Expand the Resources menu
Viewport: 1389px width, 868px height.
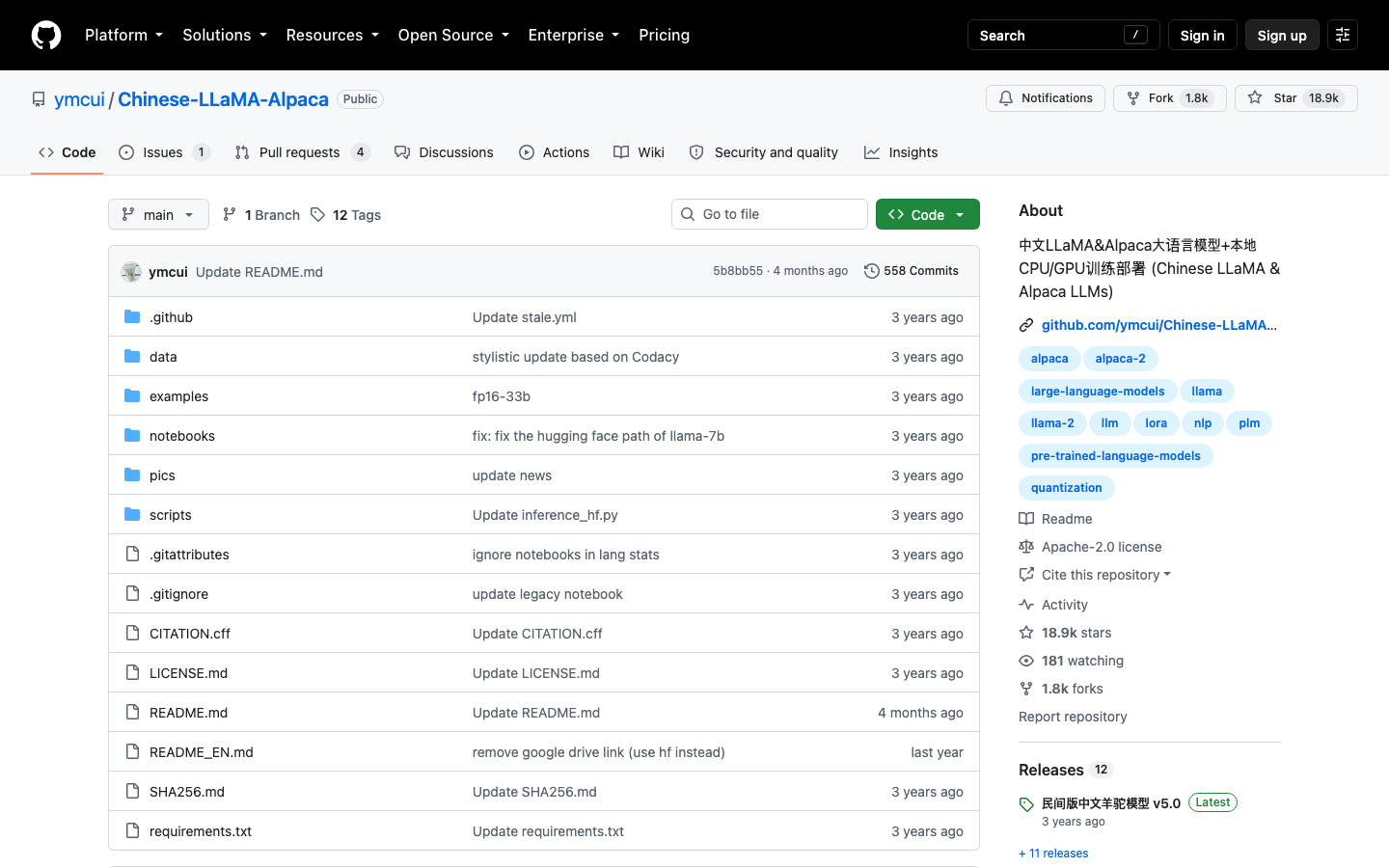333,35
